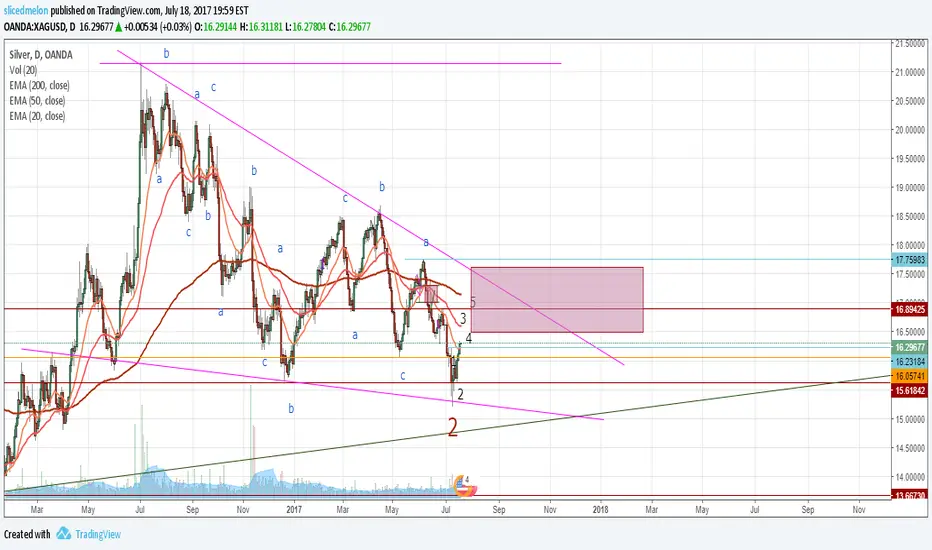
Task: Click the 20.00000 price axis label
Action: pyautogui.click(x=910, y=130)
